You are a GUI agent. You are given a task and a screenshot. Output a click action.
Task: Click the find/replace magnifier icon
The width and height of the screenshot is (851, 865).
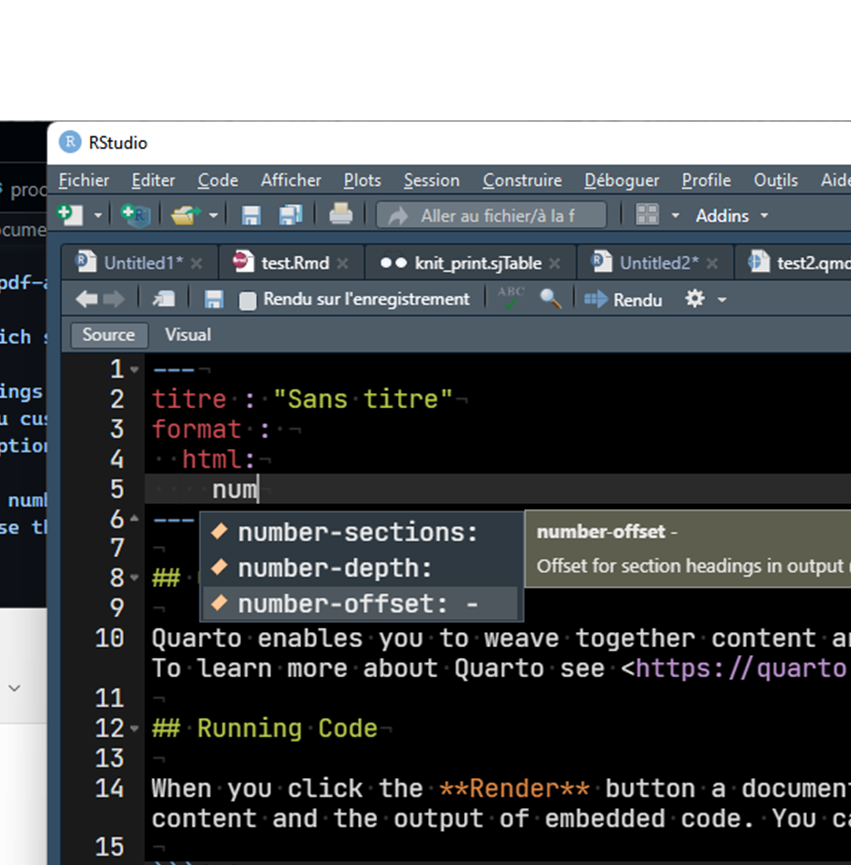(x=550, y=299)
